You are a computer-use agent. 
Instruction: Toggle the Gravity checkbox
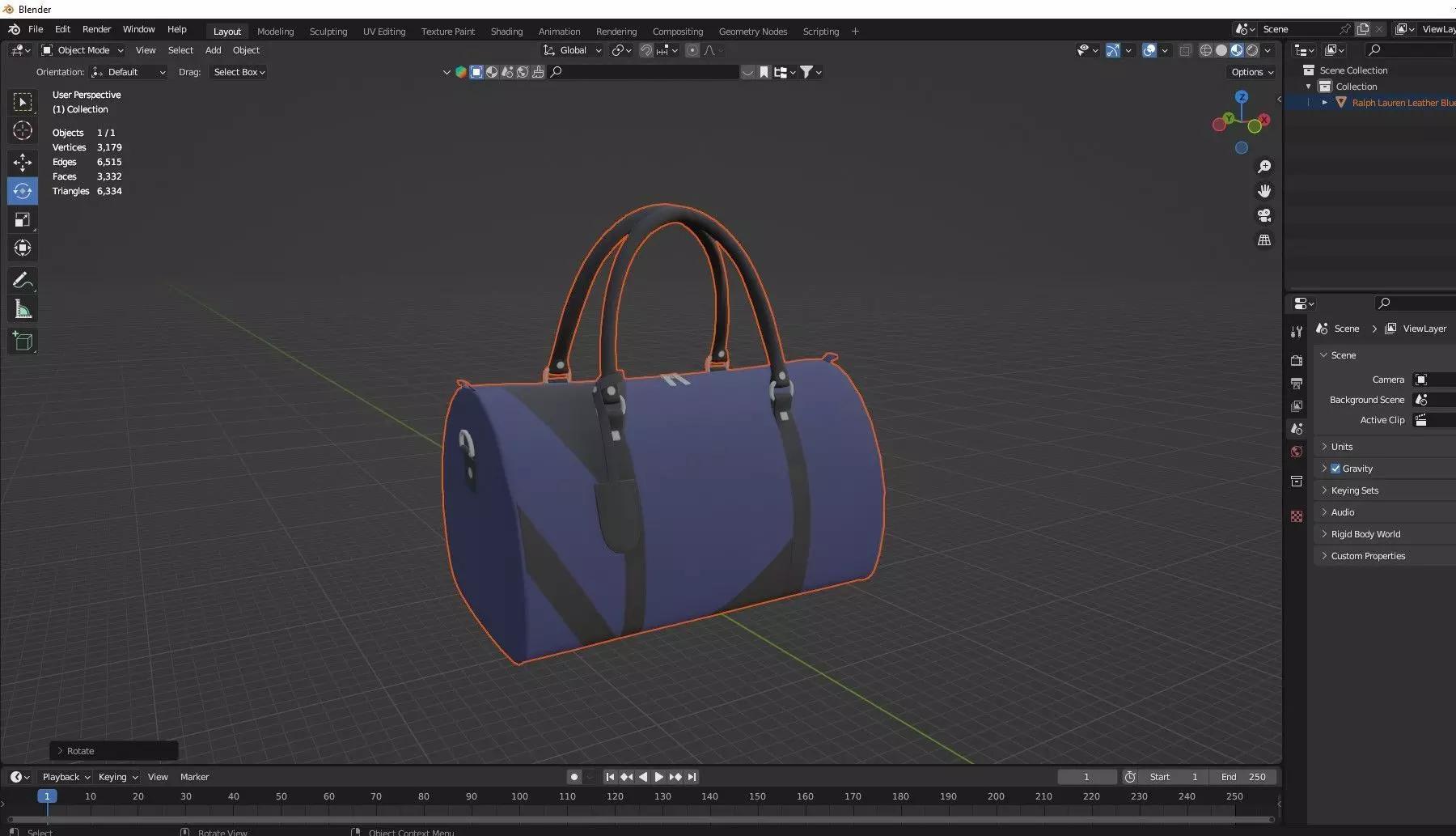[x=1335, y=469]
